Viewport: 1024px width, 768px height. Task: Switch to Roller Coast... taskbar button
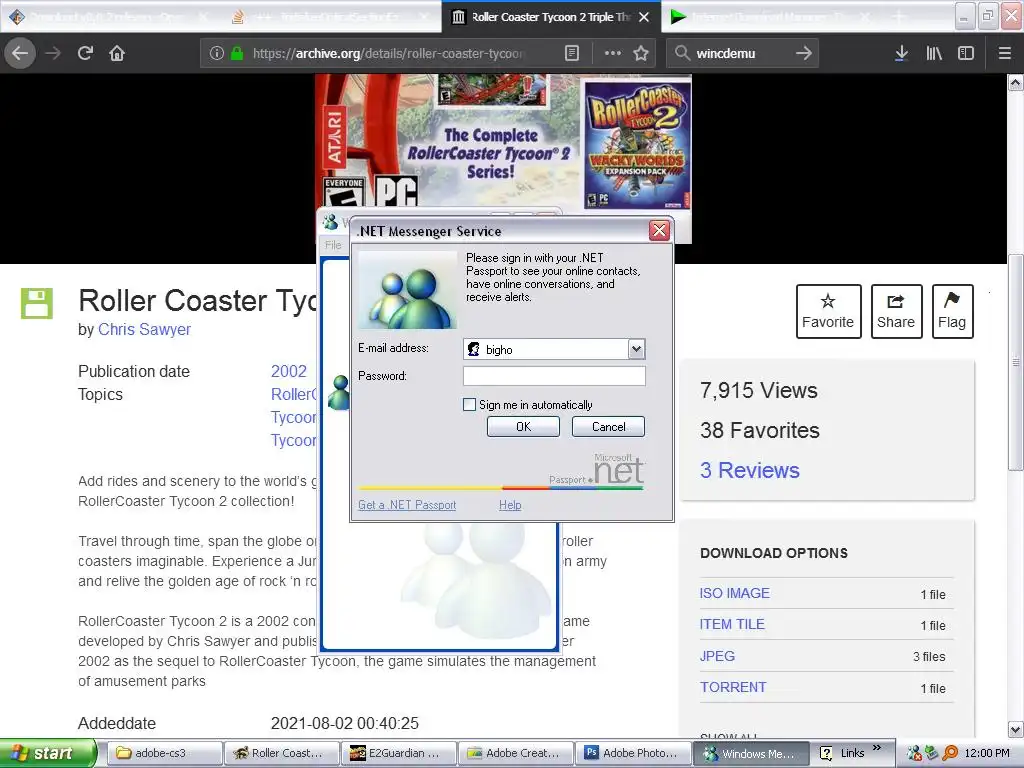tap(281, 753)
